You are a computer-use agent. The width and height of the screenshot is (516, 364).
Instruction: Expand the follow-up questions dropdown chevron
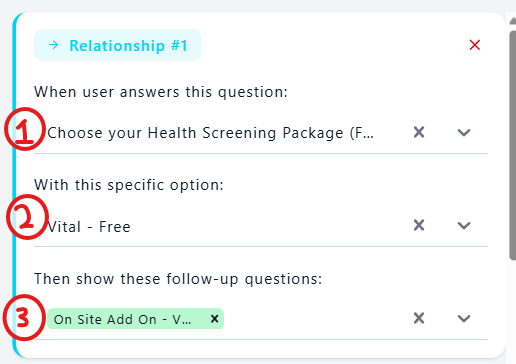click(x=464, y=319)
